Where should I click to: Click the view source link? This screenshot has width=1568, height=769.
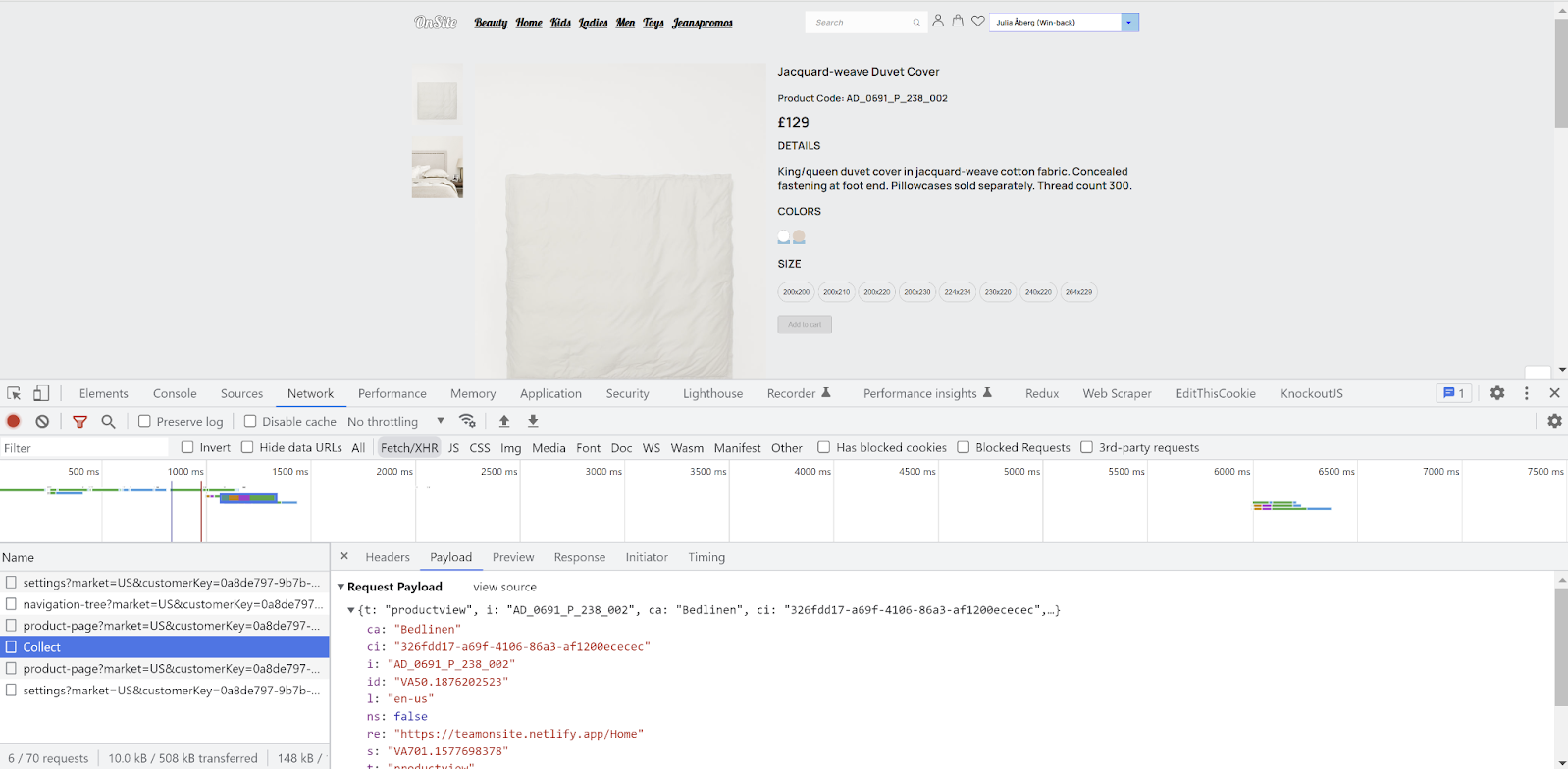[504, 587]
